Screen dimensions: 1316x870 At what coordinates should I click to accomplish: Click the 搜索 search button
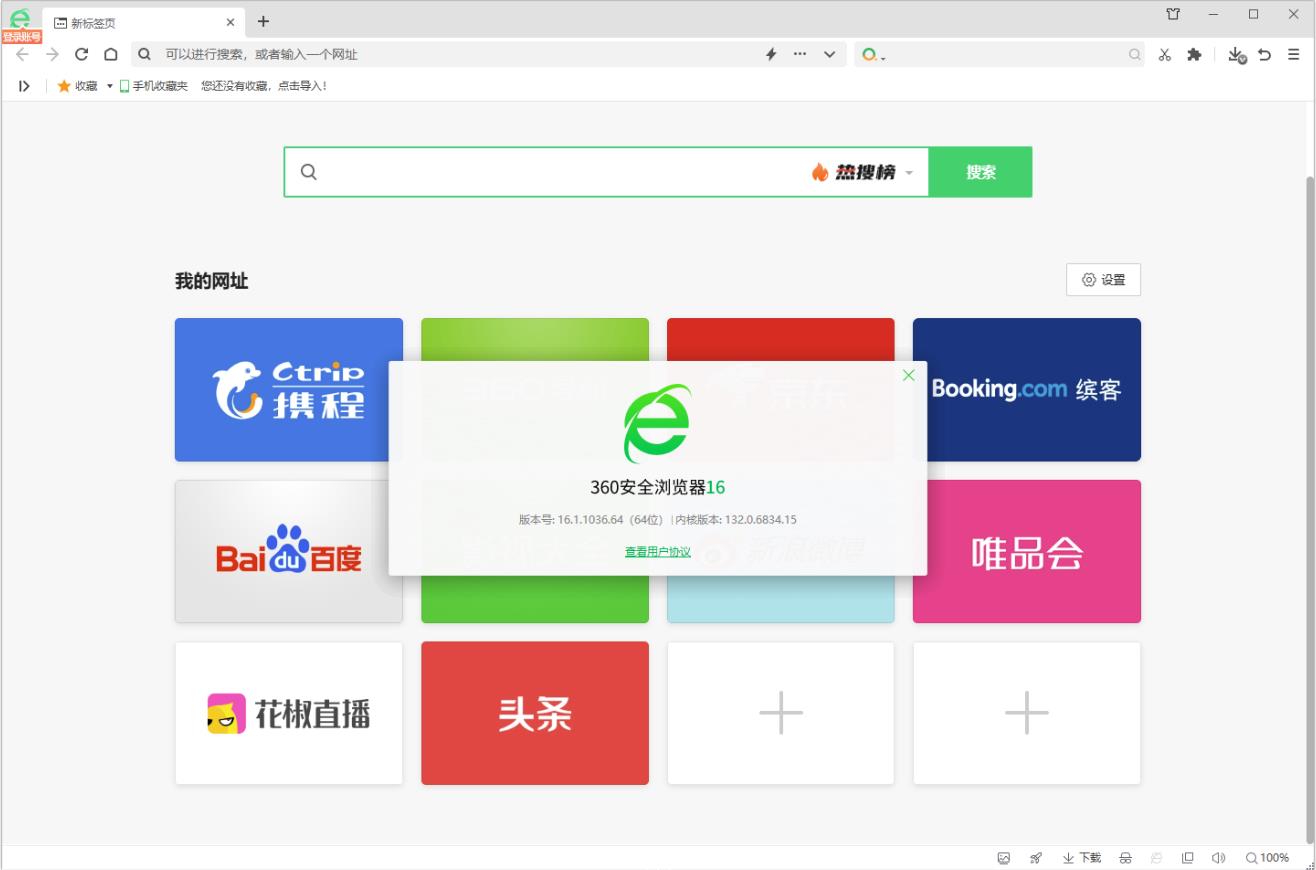(x=981, y=172)
